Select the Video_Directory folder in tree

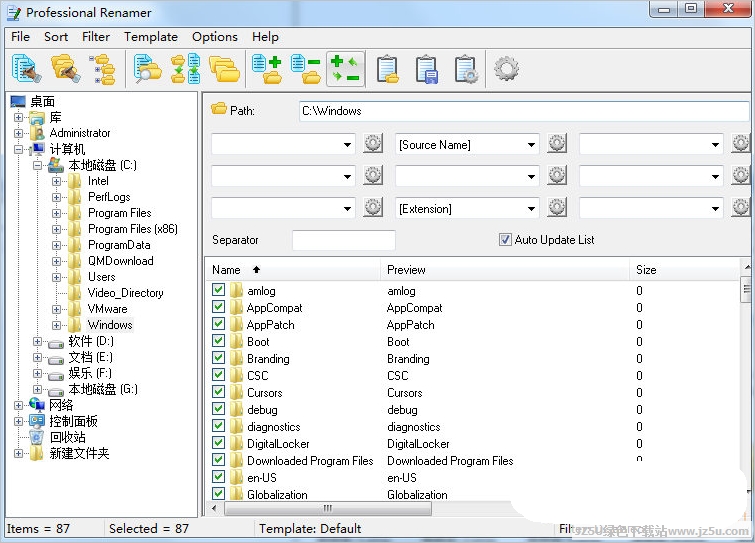pyautogui.click(x=125, y=293)
